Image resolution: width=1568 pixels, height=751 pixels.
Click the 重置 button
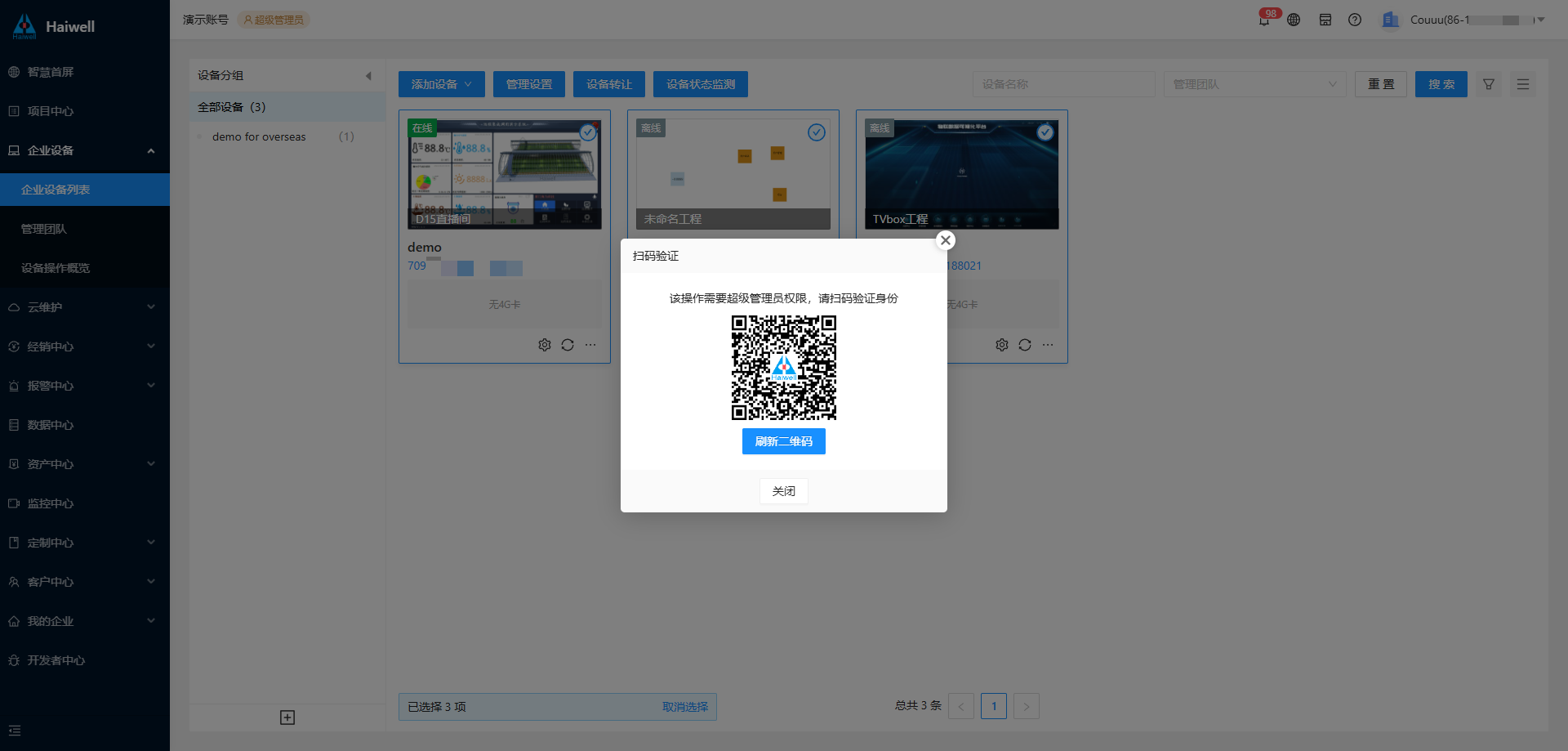tap(1381, 84)
